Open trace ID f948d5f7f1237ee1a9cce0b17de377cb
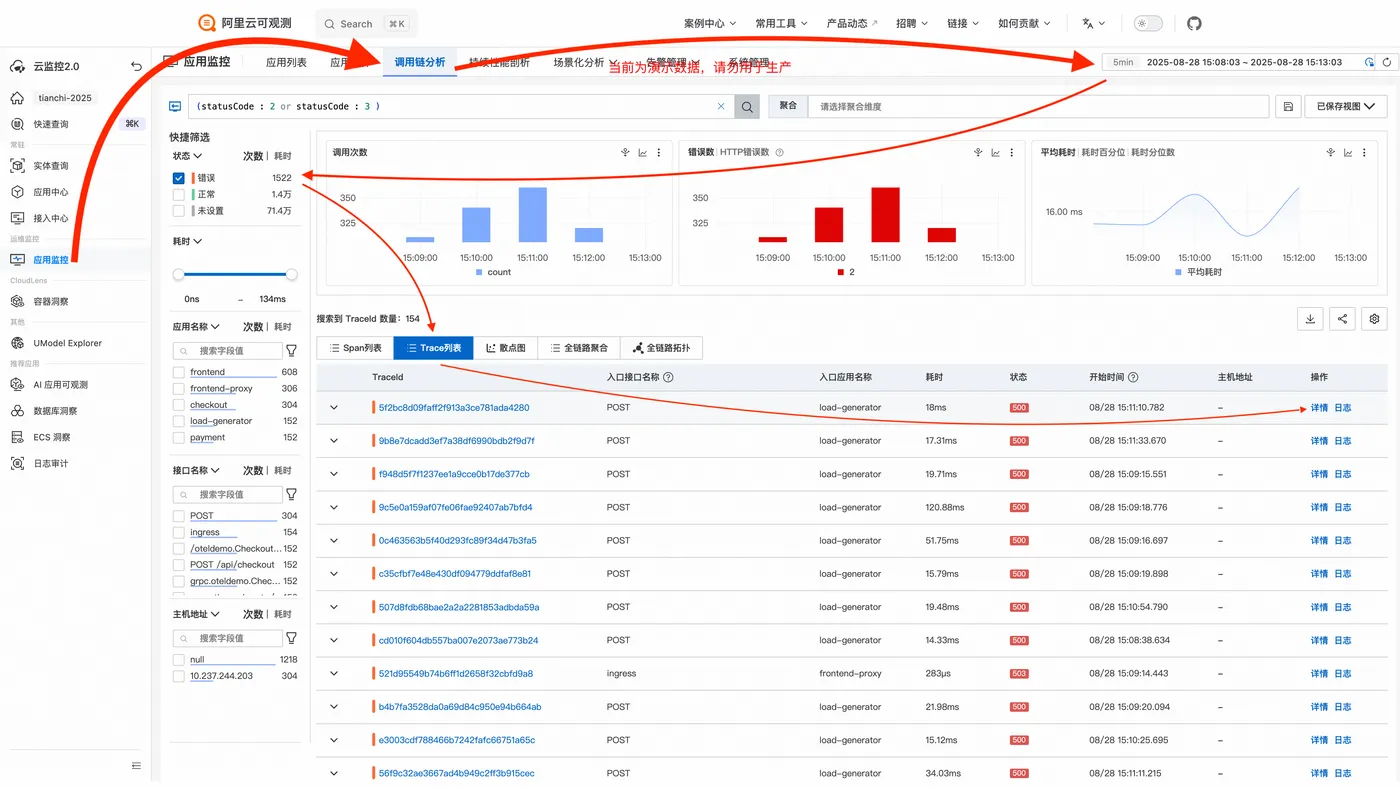1400x788 pixels. 454,474
